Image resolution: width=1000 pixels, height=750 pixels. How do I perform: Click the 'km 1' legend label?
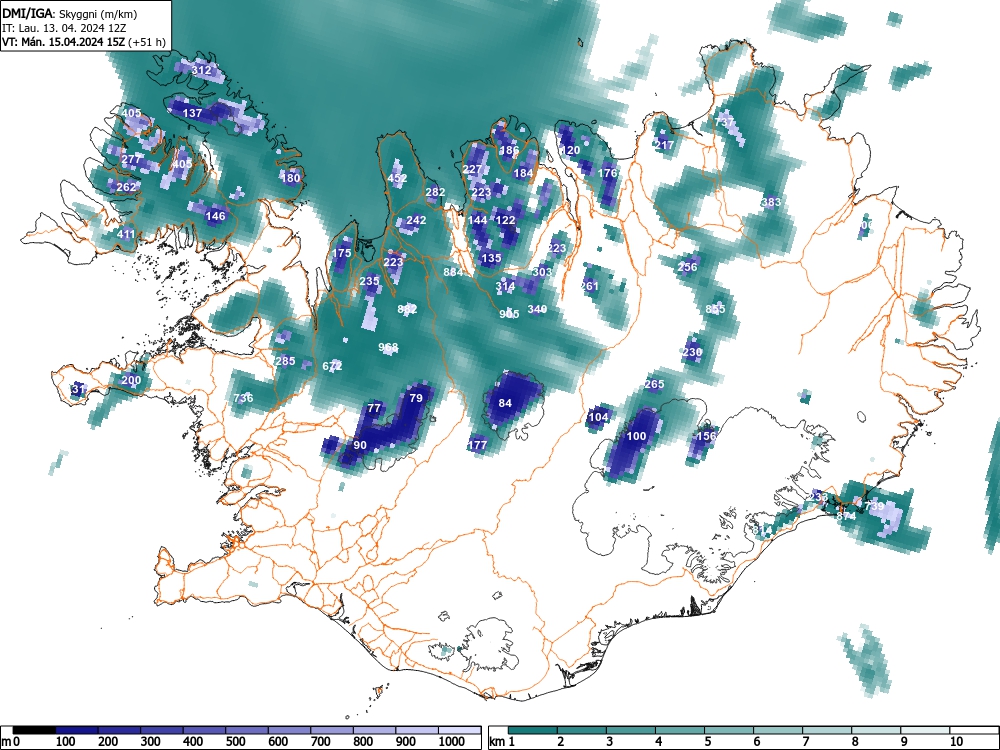pos(502,742)
